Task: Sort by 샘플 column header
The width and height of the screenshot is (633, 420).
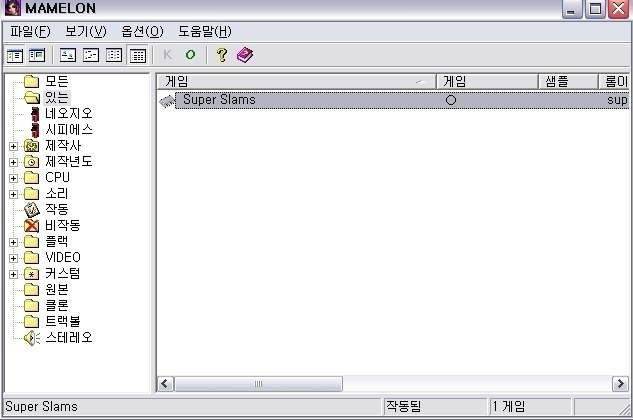Action: (x=568, y=82)
